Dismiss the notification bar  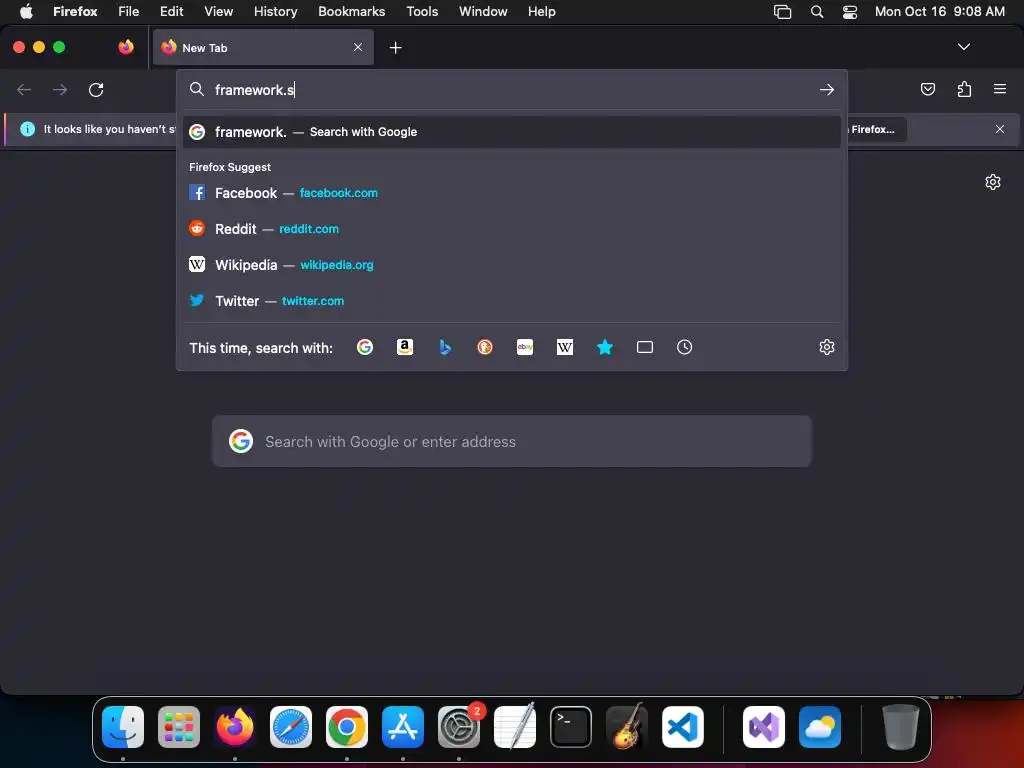pyautogui.click(x=1000, y=129)
